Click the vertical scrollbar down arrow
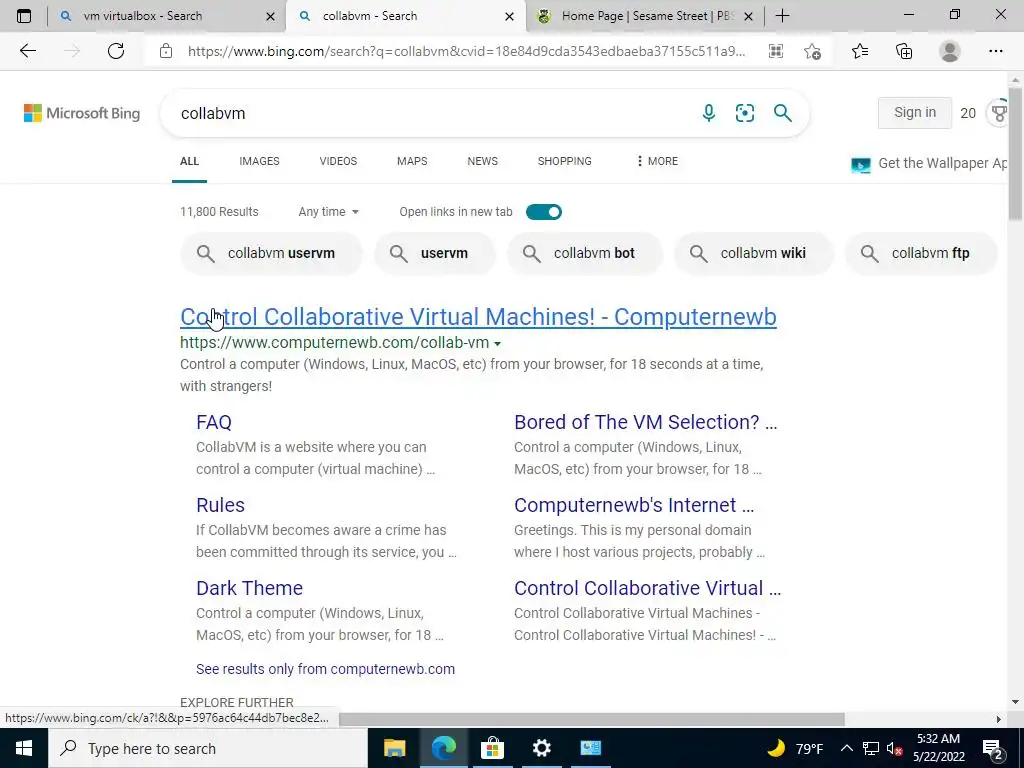Image resolution: width=1024 pixels, height=768 pixels. tap(1015, 703)
